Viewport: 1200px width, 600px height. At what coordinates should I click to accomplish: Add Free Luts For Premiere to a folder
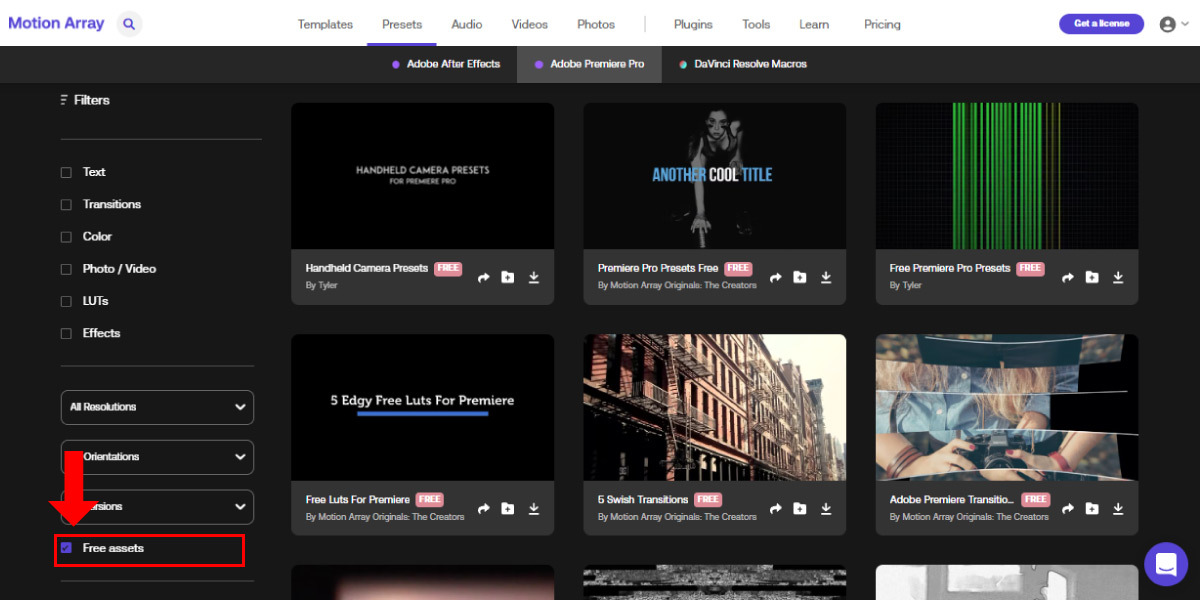click(x=508, y=508)
